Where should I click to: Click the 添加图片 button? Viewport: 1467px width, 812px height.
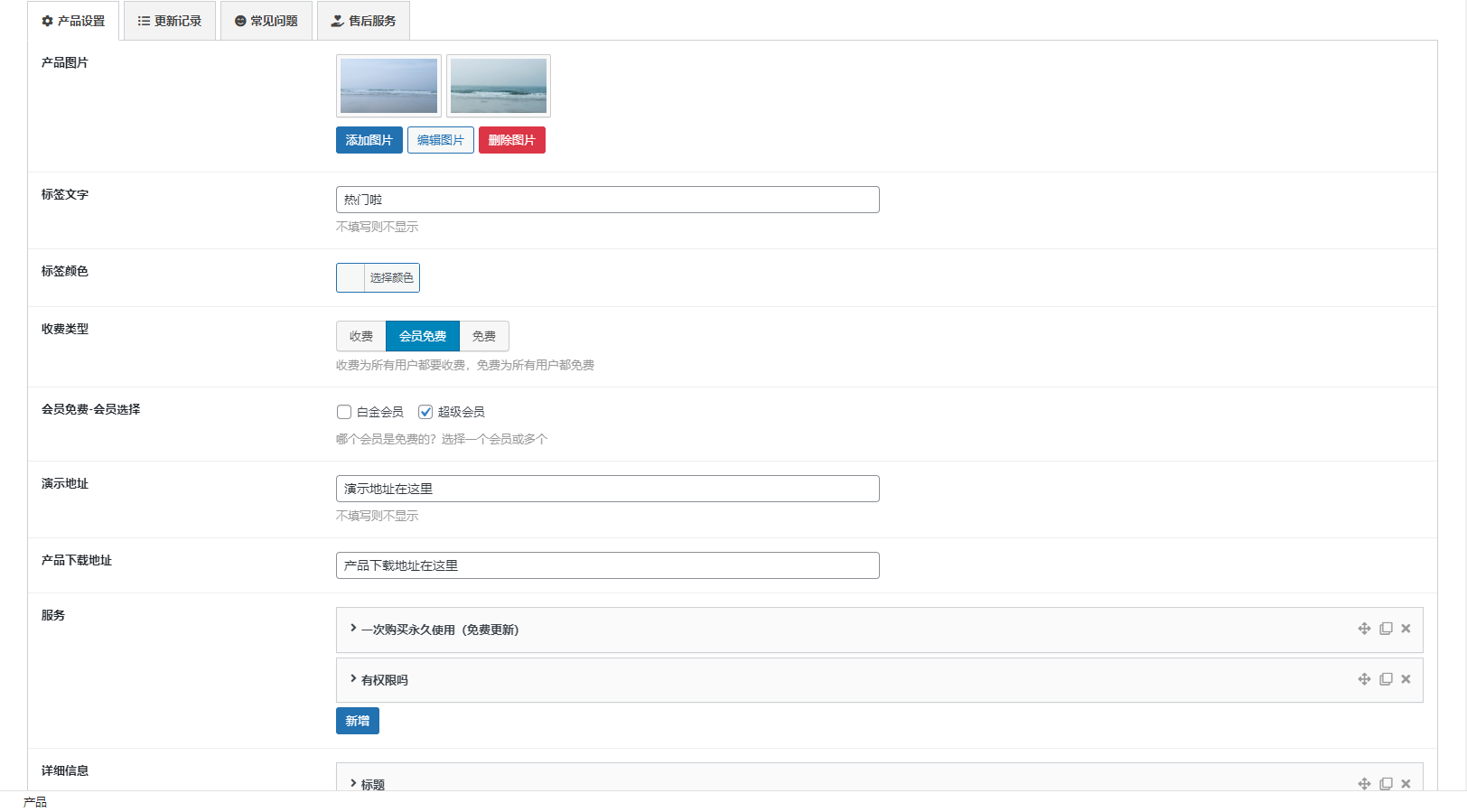click(x=369, y=140)
